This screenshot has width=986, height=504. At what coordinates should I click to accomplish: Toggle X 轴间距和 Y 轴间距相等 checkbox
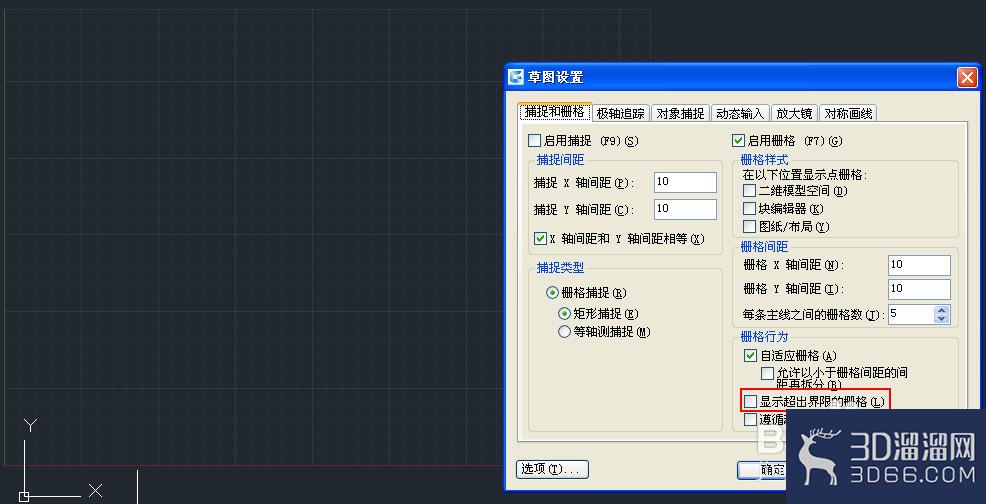(540, 238)
